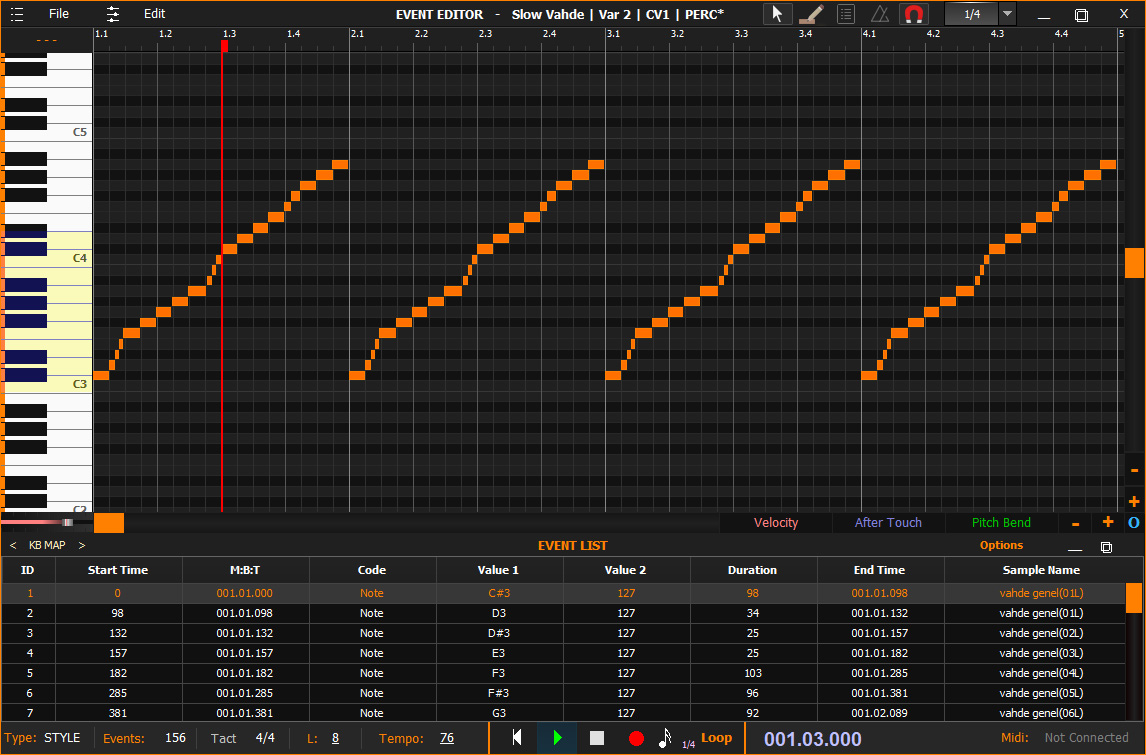Viewport: 1146px width, 755px height.
Task: Open the event list view icon
Action: click(845, 14)
